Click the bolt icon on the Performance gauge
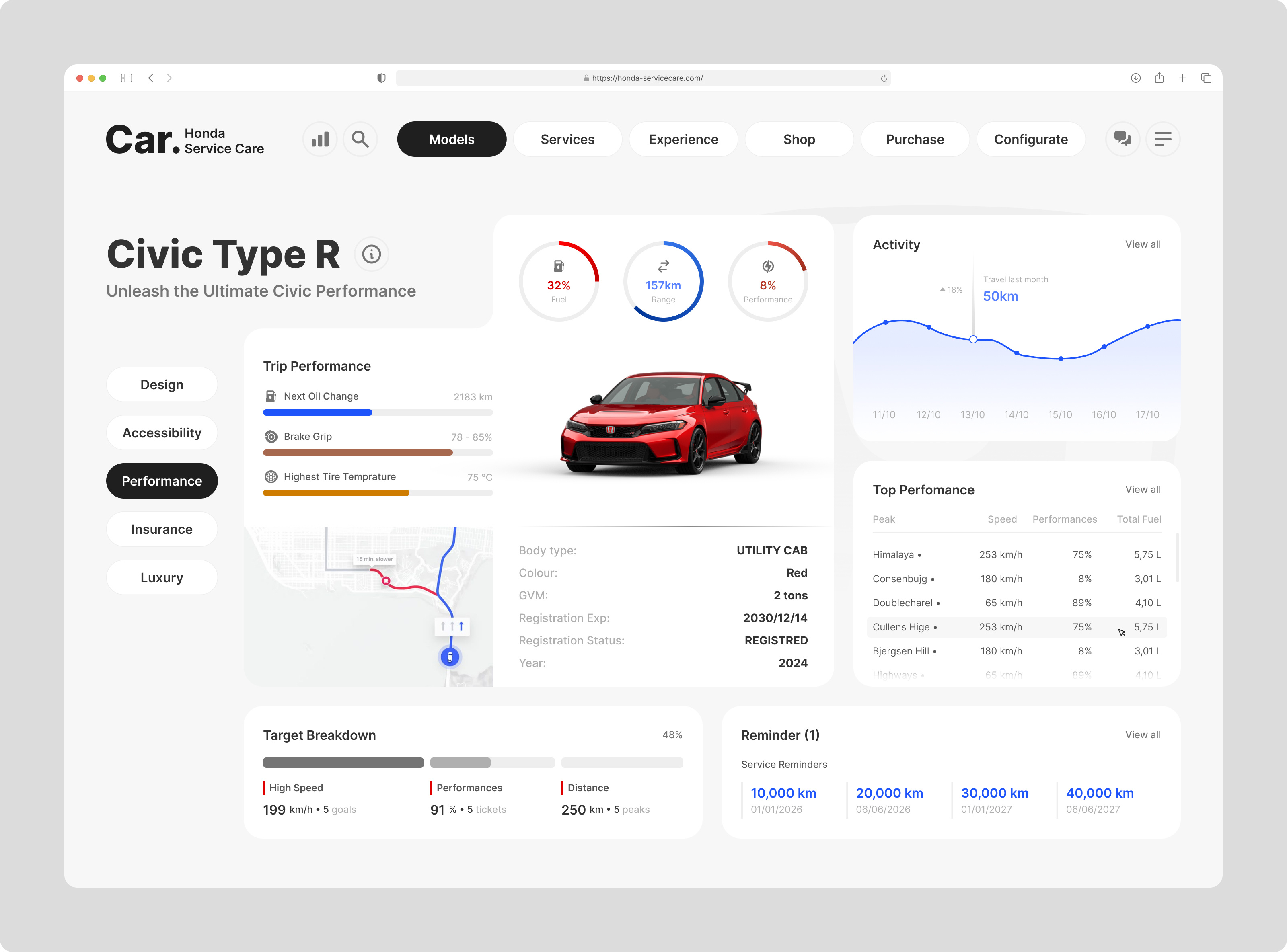Image resolution: width=1287 pixels, height=952 pixels. click(x=768, y=266)
